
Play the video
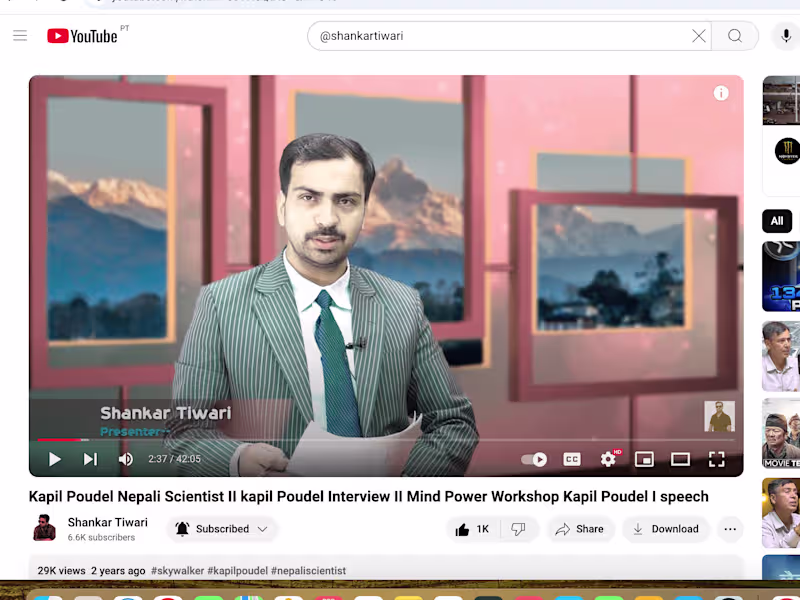click(55, 459)
